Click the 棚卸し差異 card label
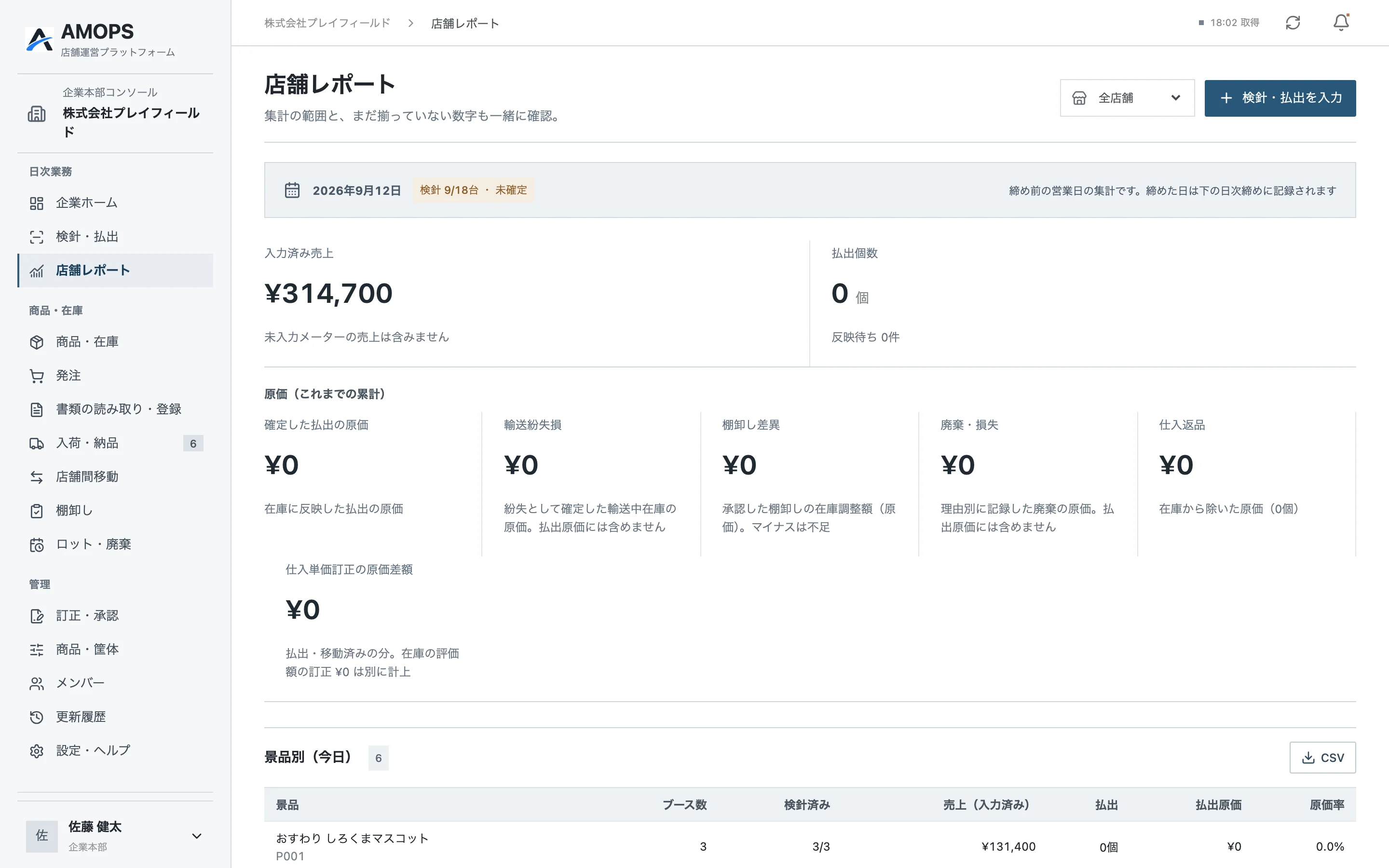Screen dimensions: 1389x868 coord(751,425)
